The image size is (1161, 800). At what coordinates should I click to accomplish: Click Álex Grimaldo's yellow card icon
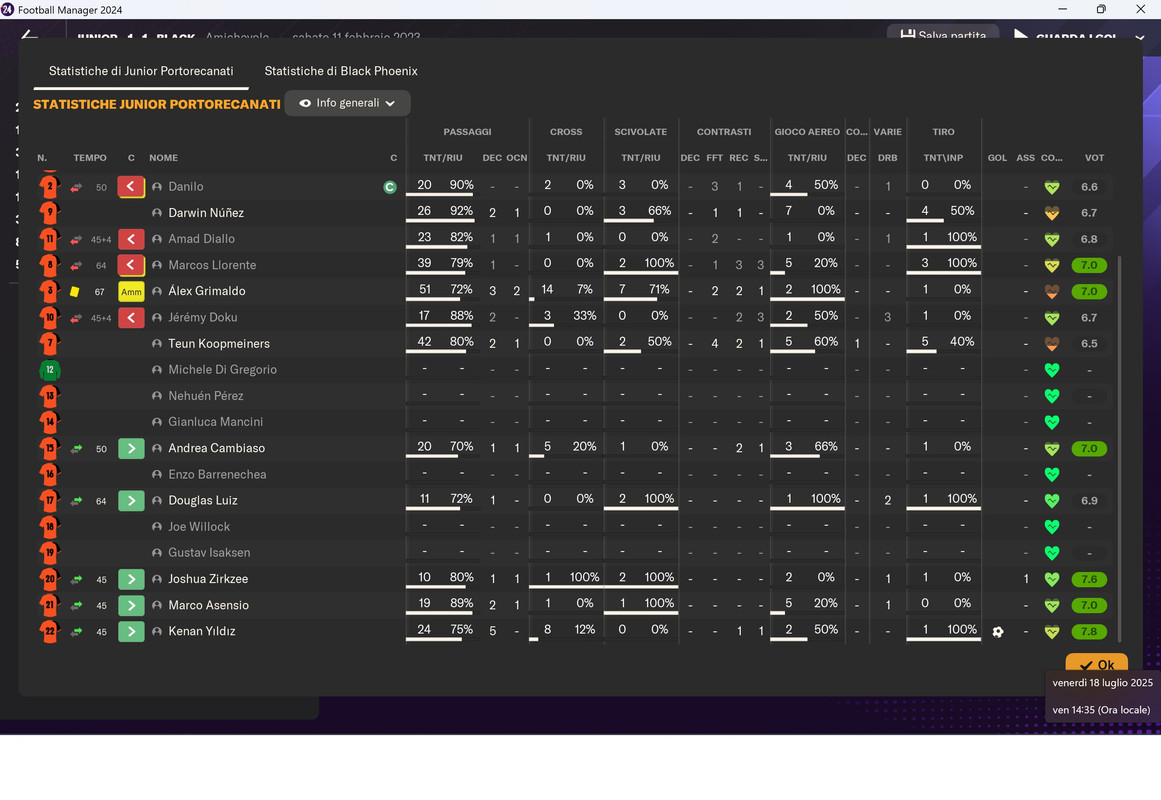click(x=75, y=292)
